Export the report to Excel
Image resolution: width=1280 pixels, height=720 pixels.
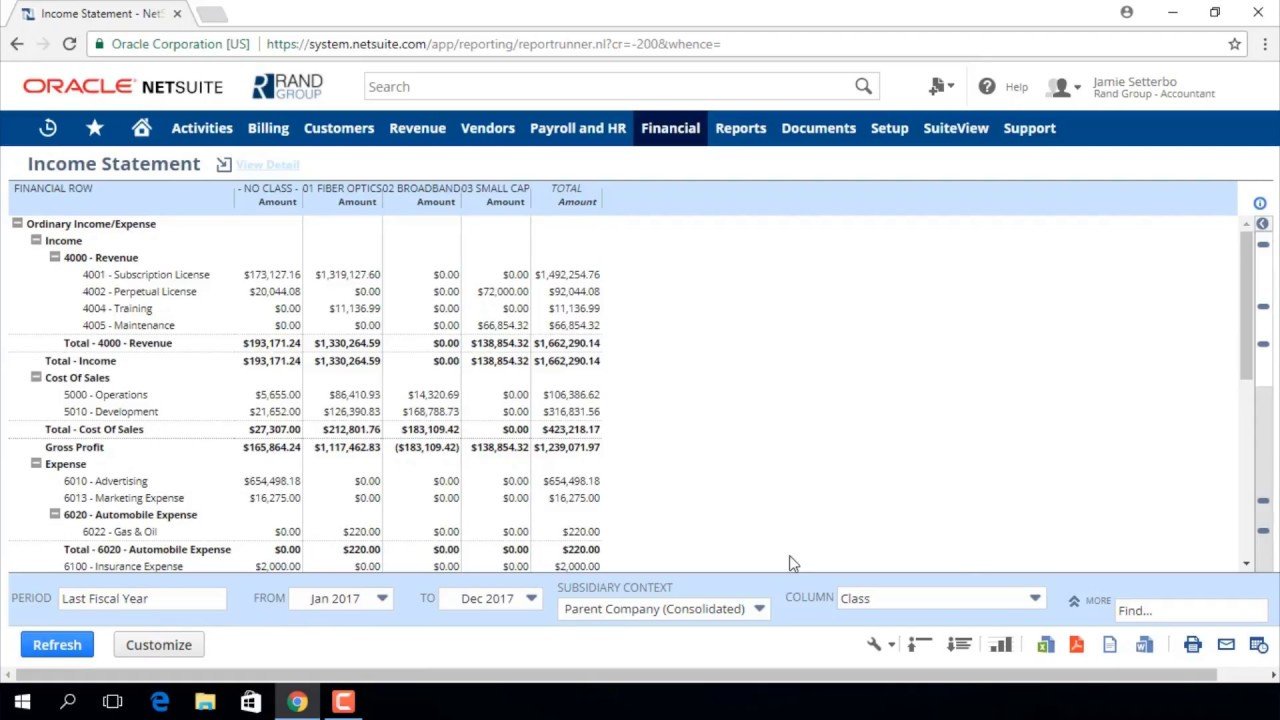click(1046, 644)
